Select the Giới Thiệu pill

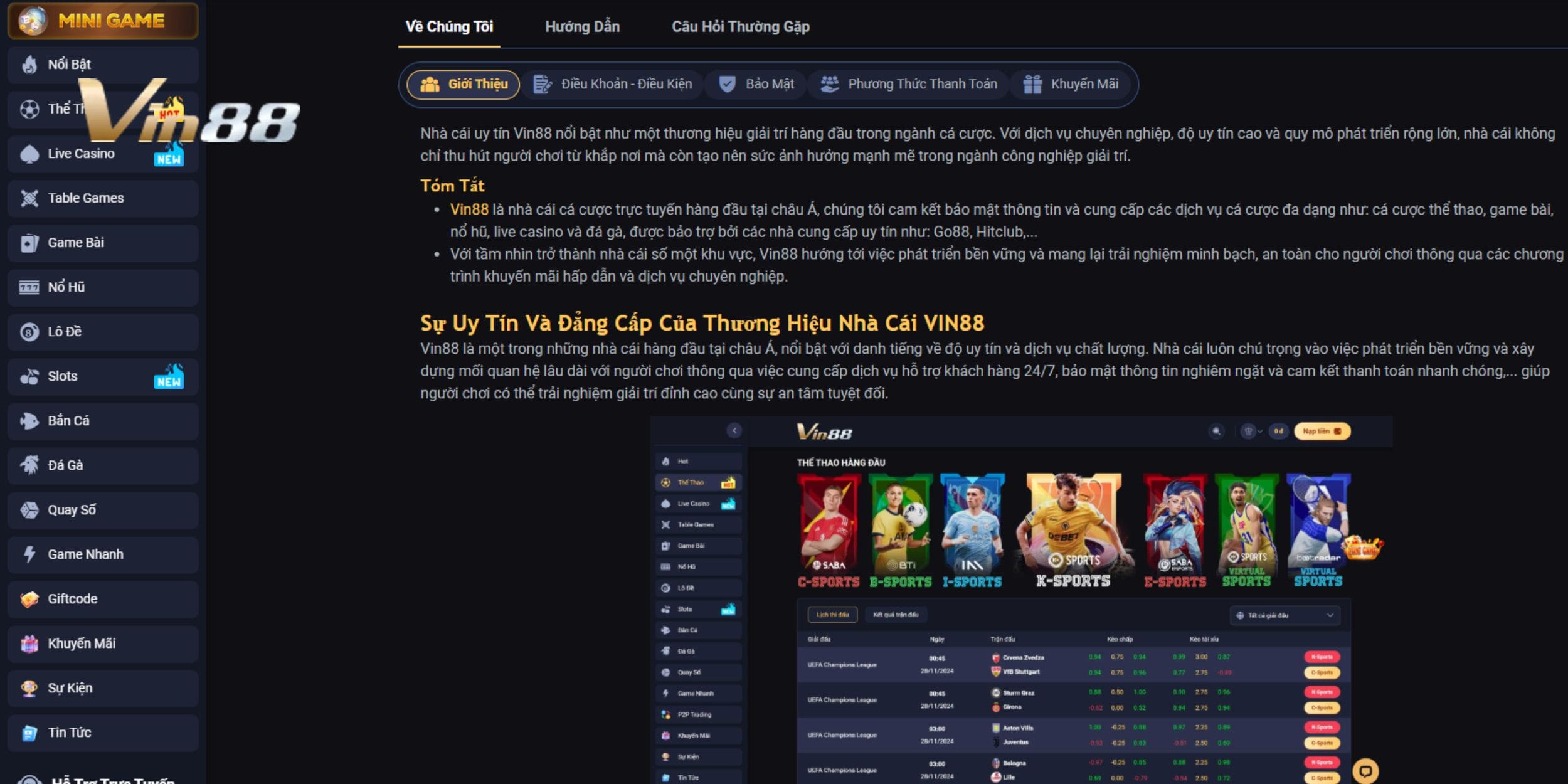tap(464, 84)
